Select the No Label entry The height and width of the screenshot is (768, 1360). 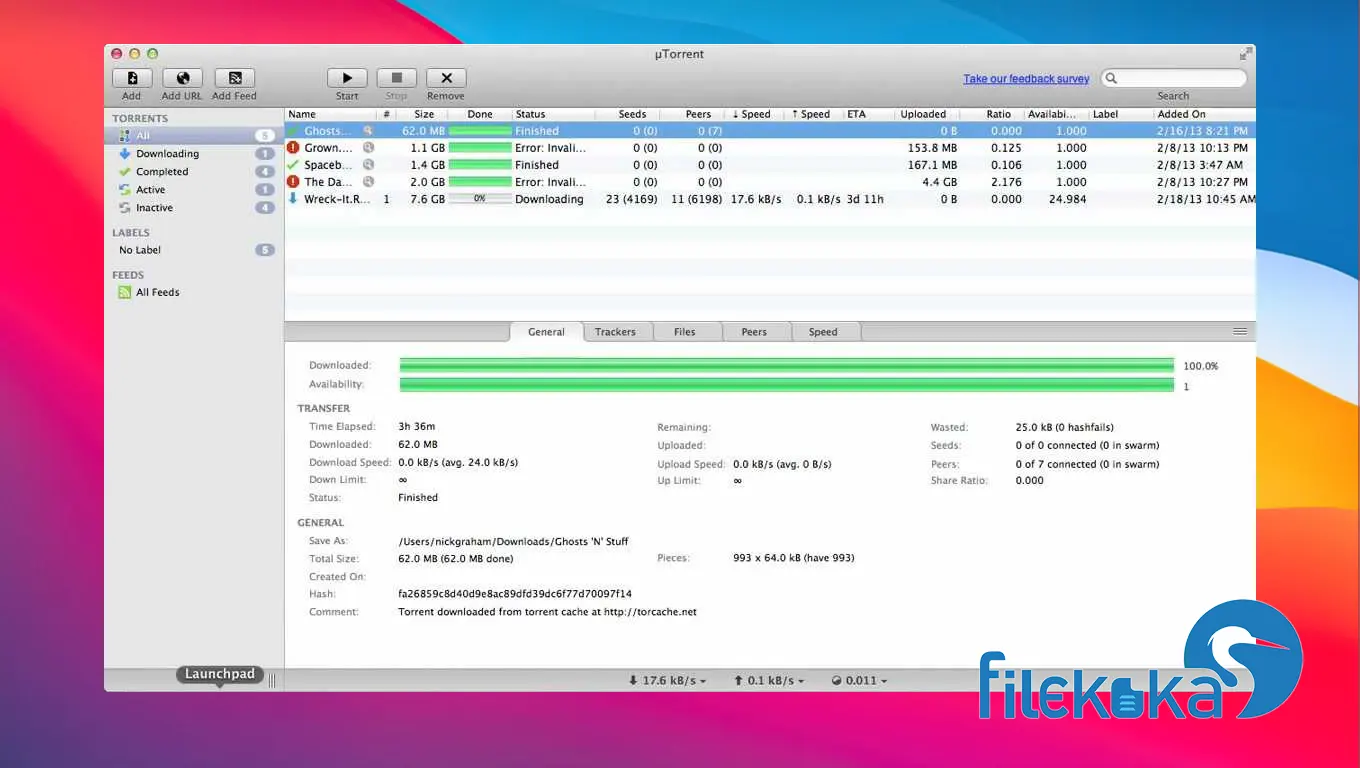click(194, 250)
